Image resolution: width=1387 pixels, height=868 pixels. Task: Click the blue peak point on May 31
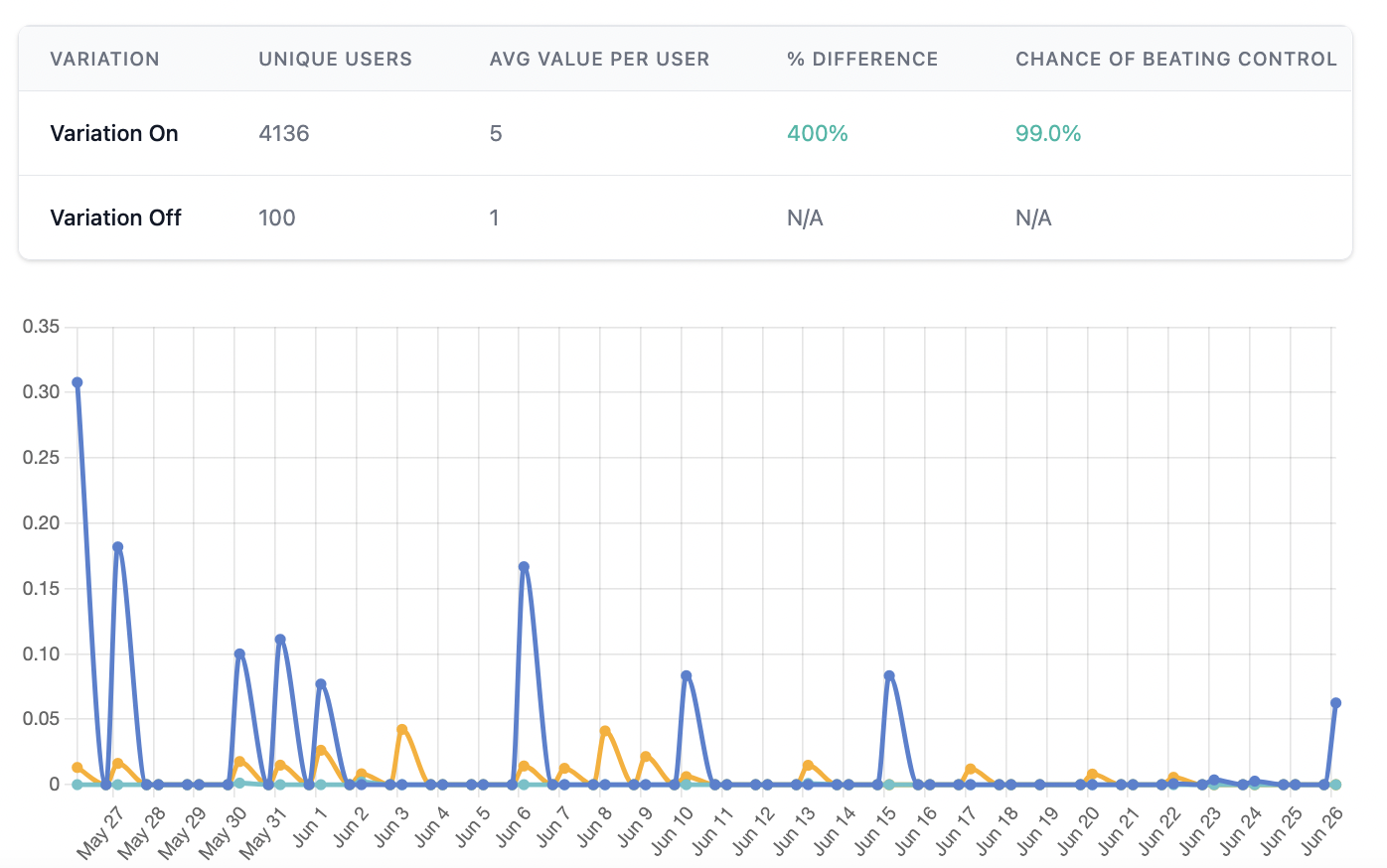[x=280, y=640]
